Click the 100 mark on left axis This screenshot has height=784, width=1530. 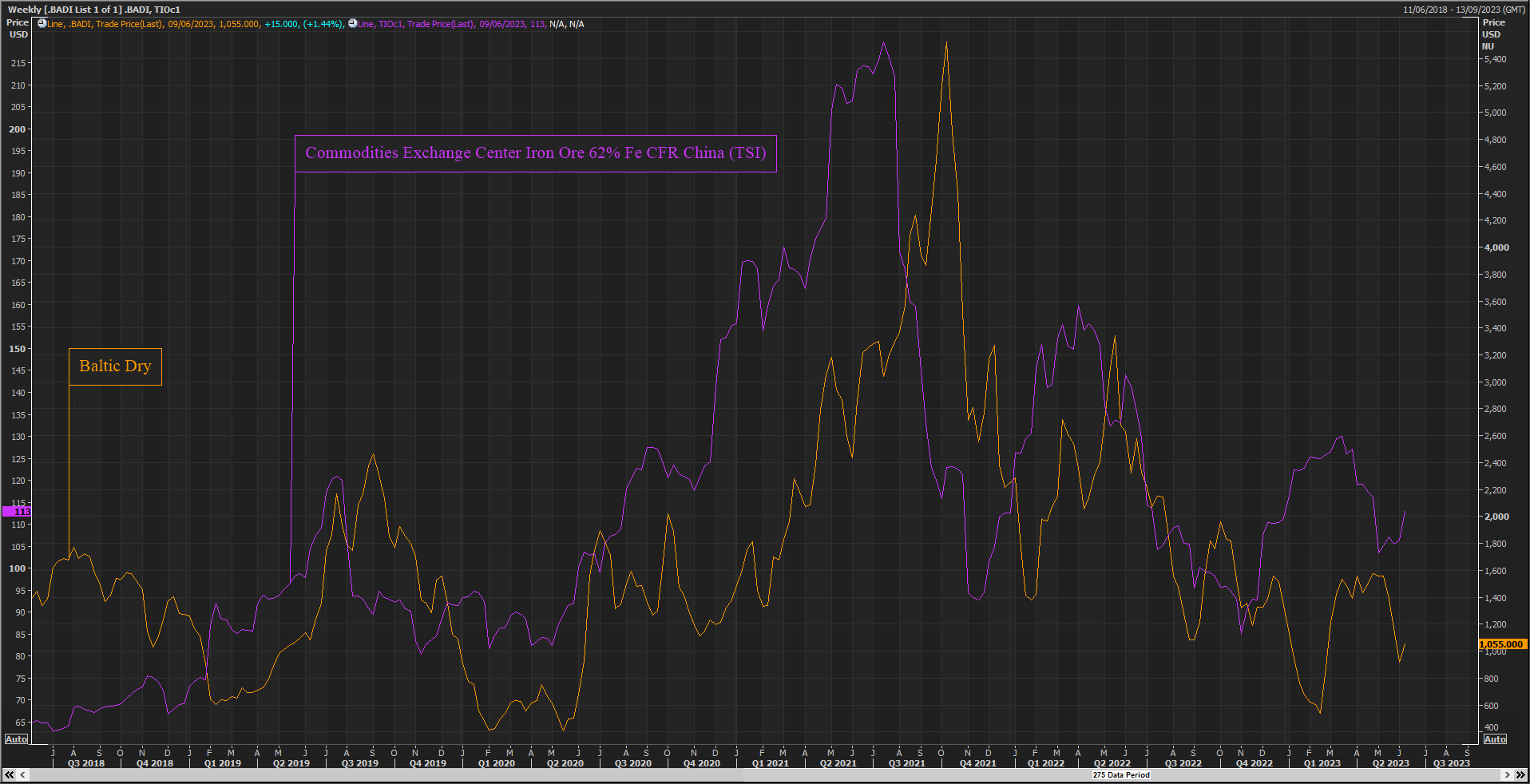[x=18, y=568]
